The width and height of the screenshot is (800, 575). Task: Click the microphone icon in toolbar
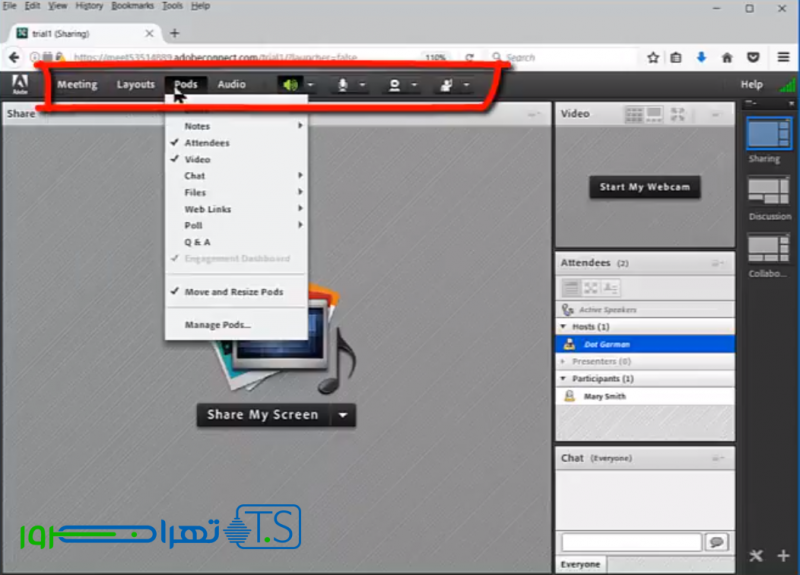[343, 85]
